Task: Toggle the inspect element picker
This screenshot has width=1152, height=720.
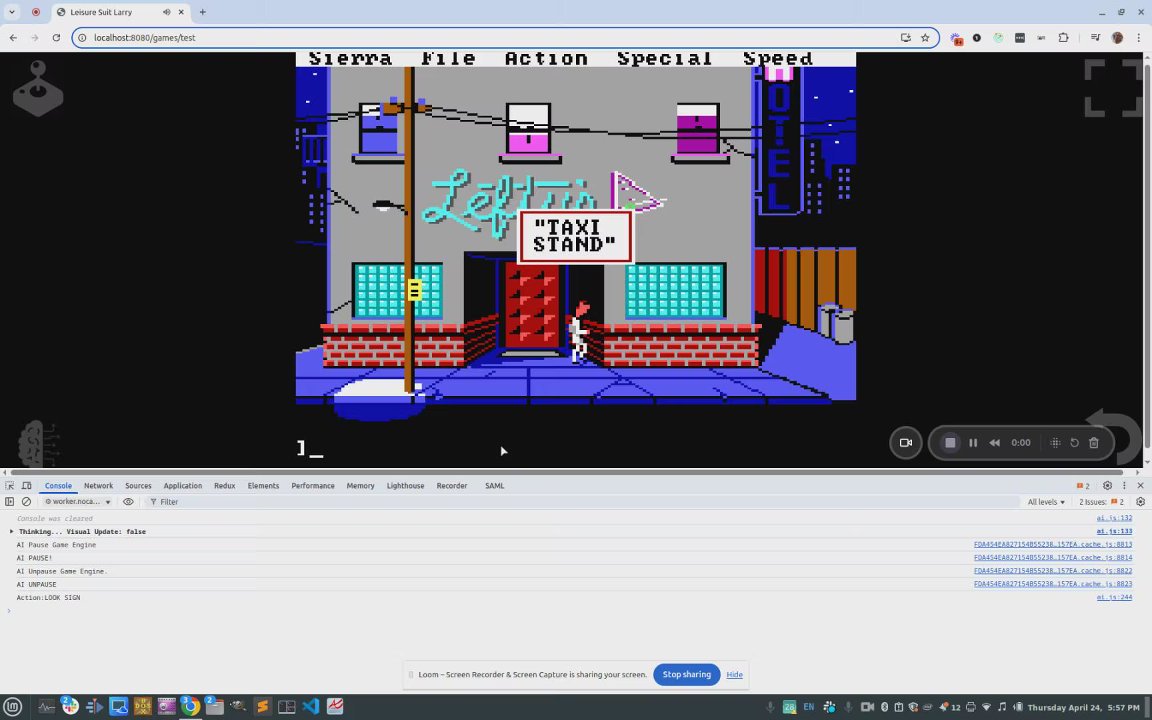Action: 10,486
